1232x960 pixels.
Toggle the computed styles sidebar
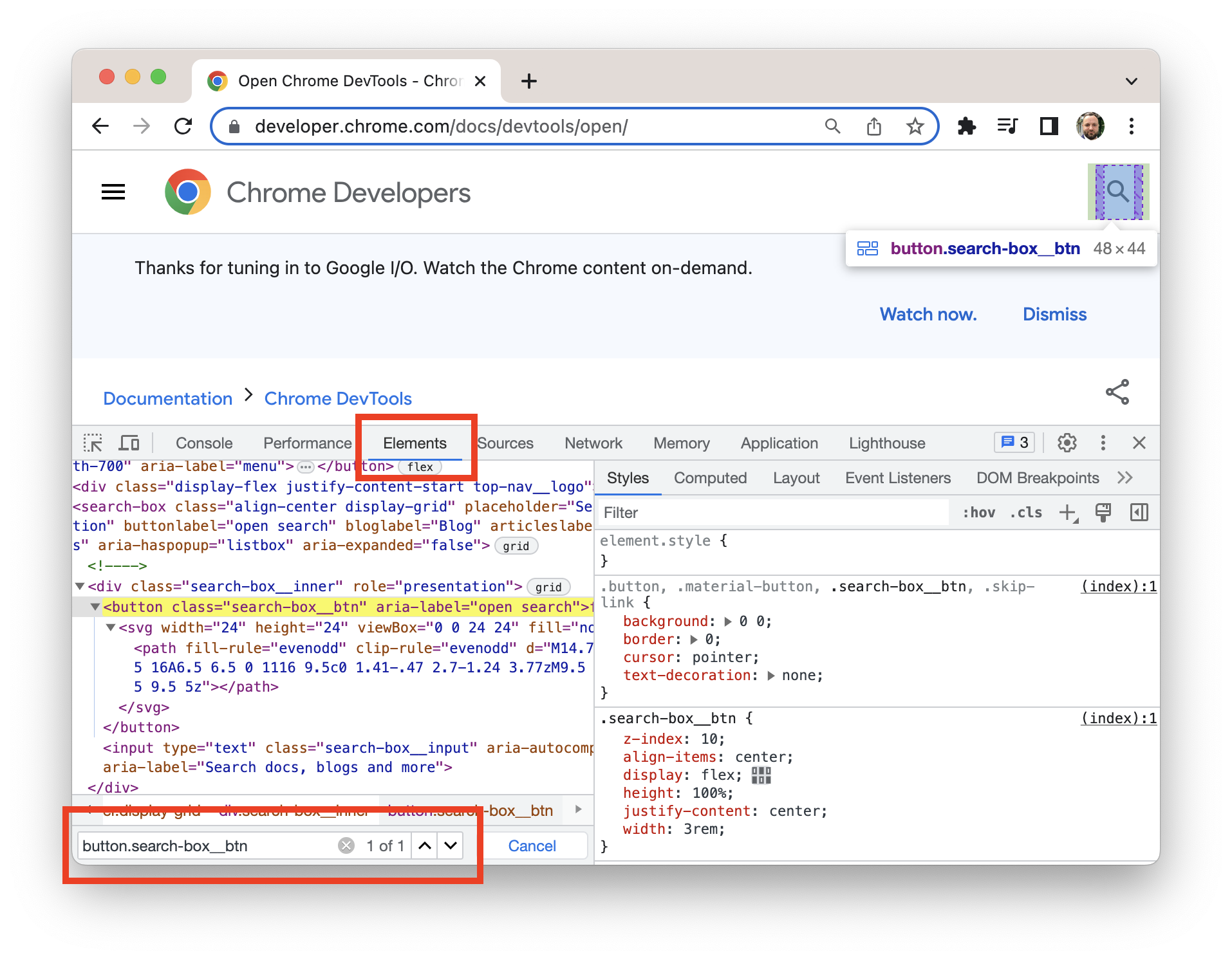[x=1139, y=512]
